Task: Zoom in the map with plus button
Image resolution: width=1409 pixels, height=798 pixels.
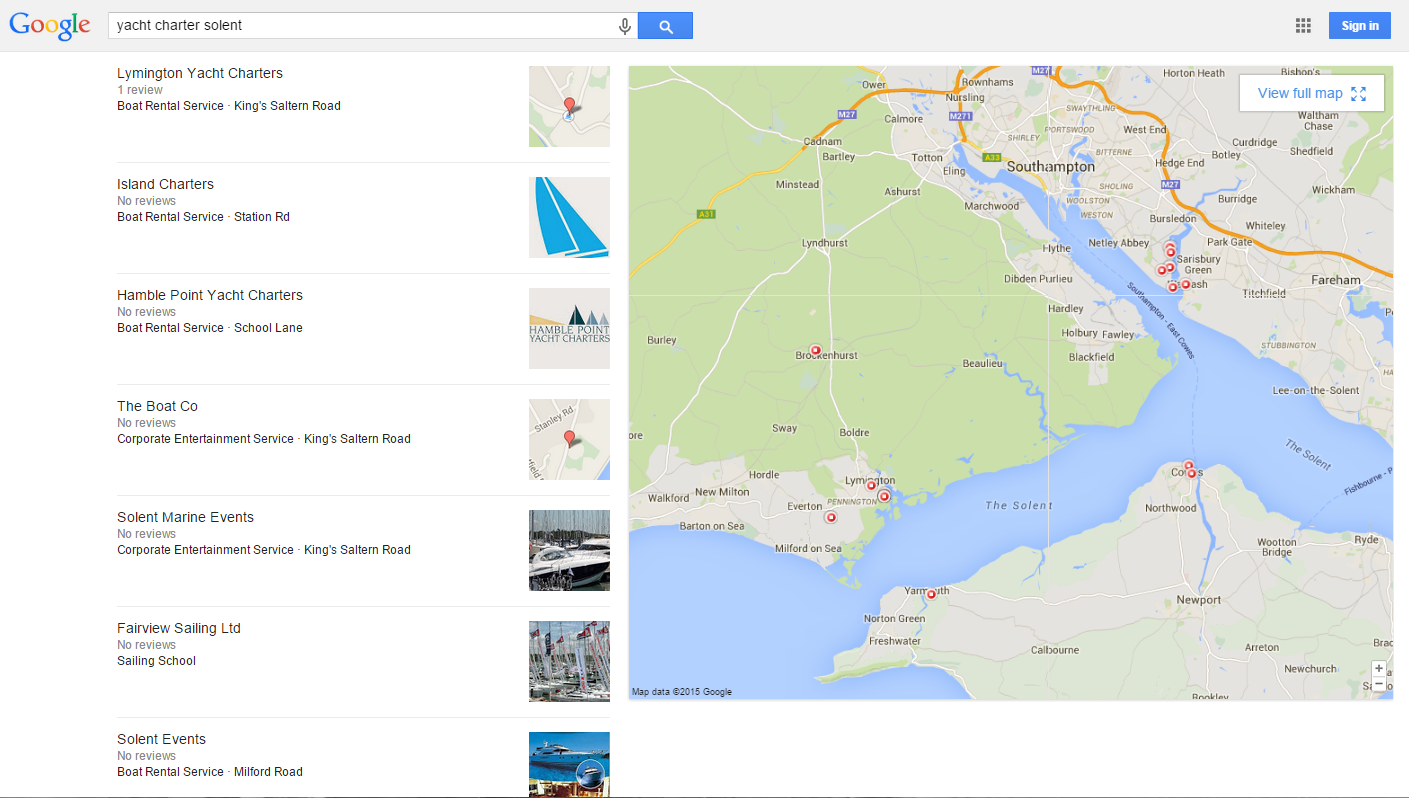Action: (x=1379, y=668)
